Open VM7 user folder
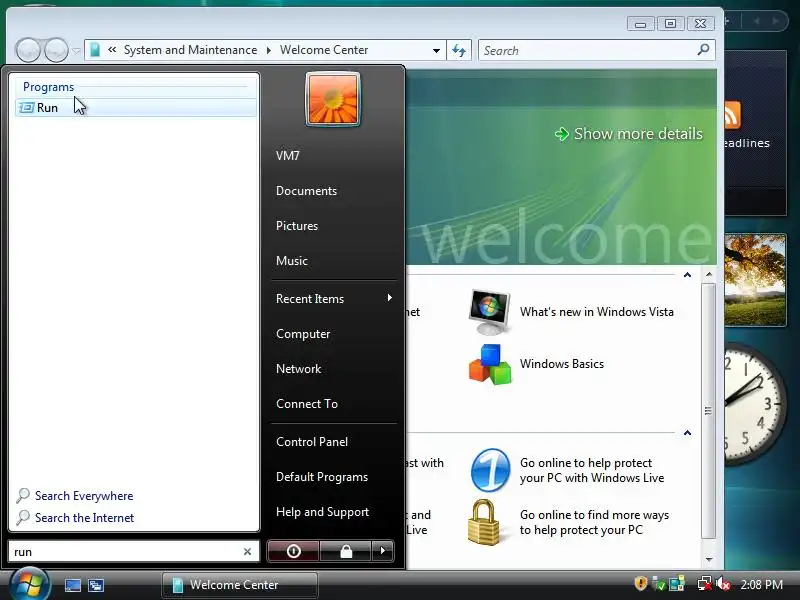Screen dimensions: 800x600 pos(288,156)
